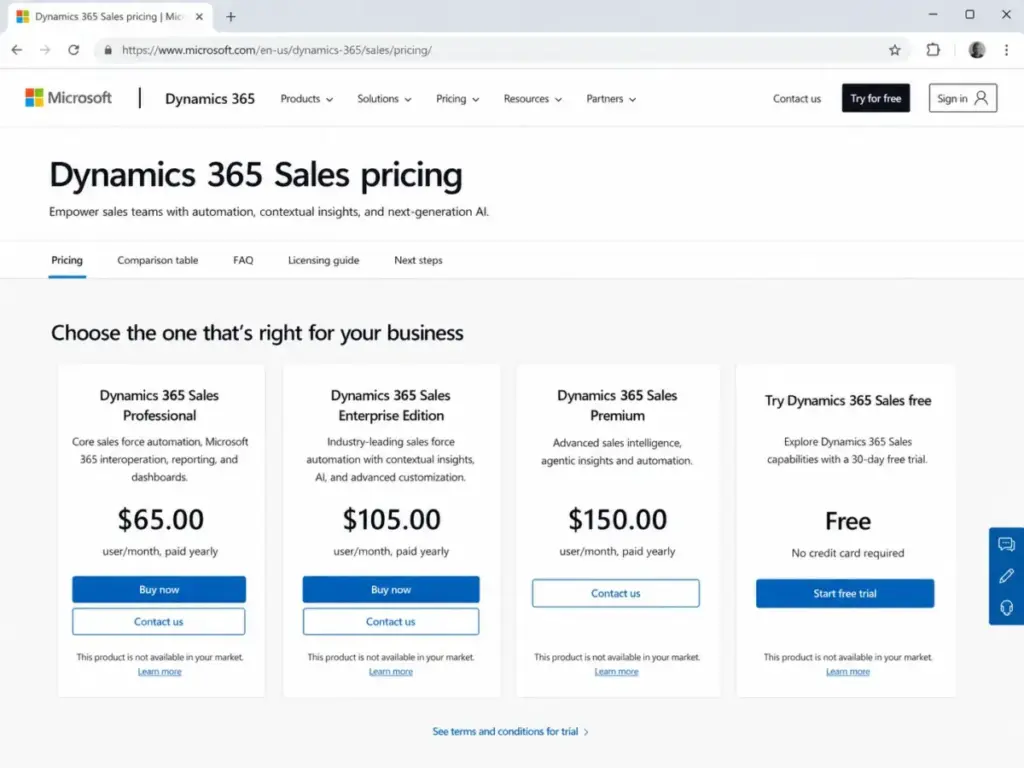The image size is (1024, 768).
Task: Click the Dynamics 365 Sales Premium title
Action: (617, 405)
